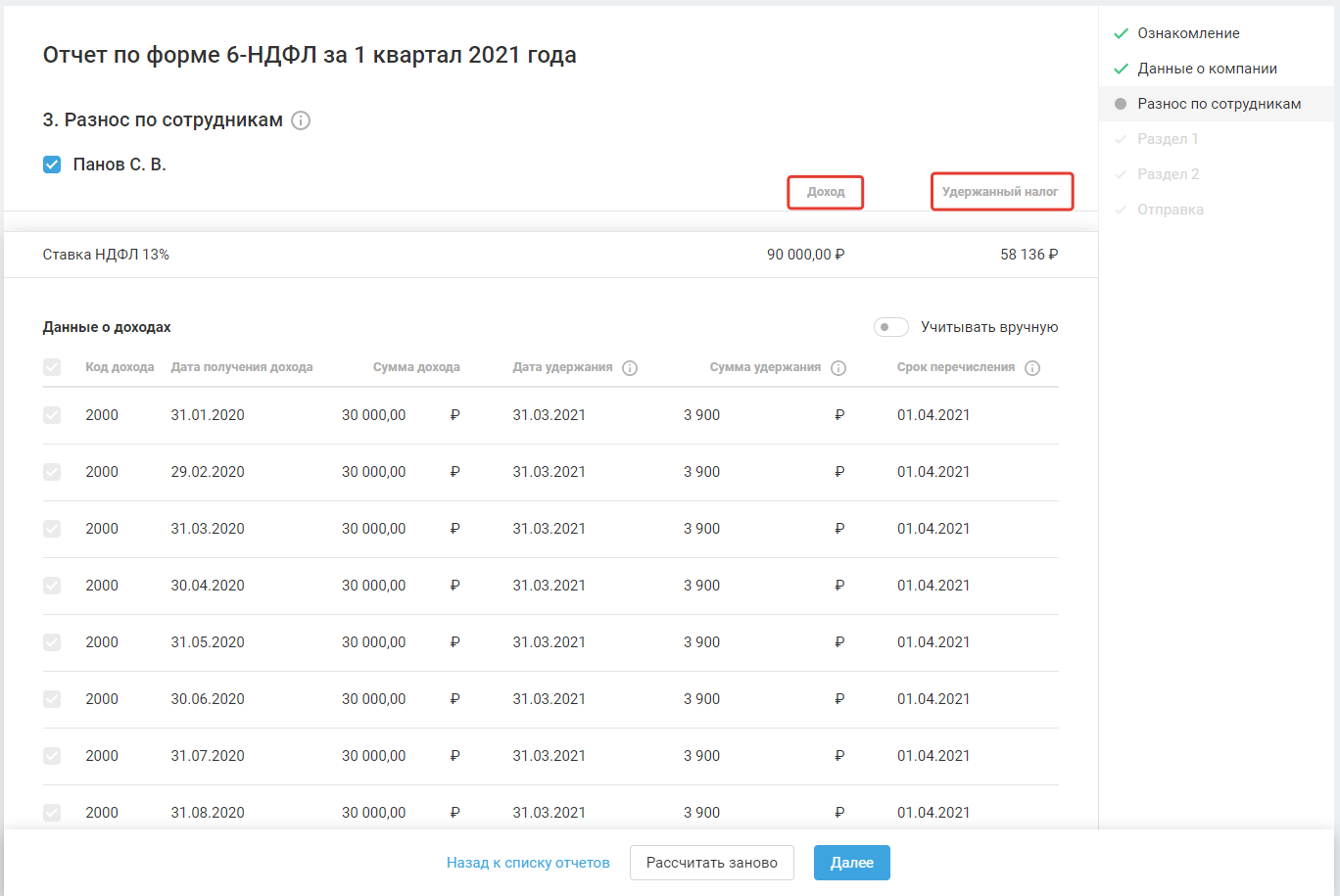The height and width of the screenshot is (896, 1340).
Task: Click the 'Дата получения дохода' column header
Action: [242, 367]
